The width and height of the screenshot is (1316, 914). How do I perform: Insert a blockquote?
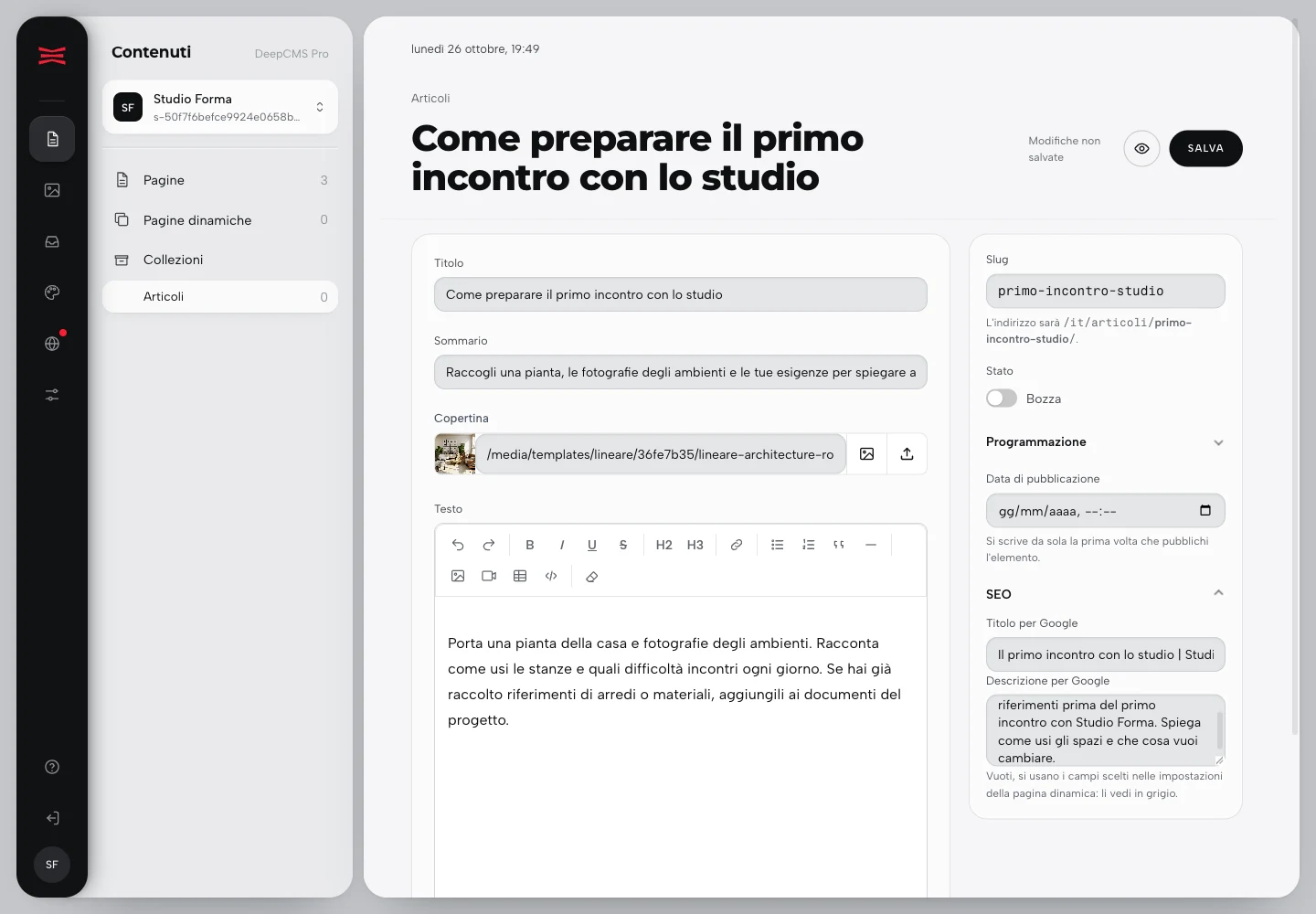tap(839, 545)
